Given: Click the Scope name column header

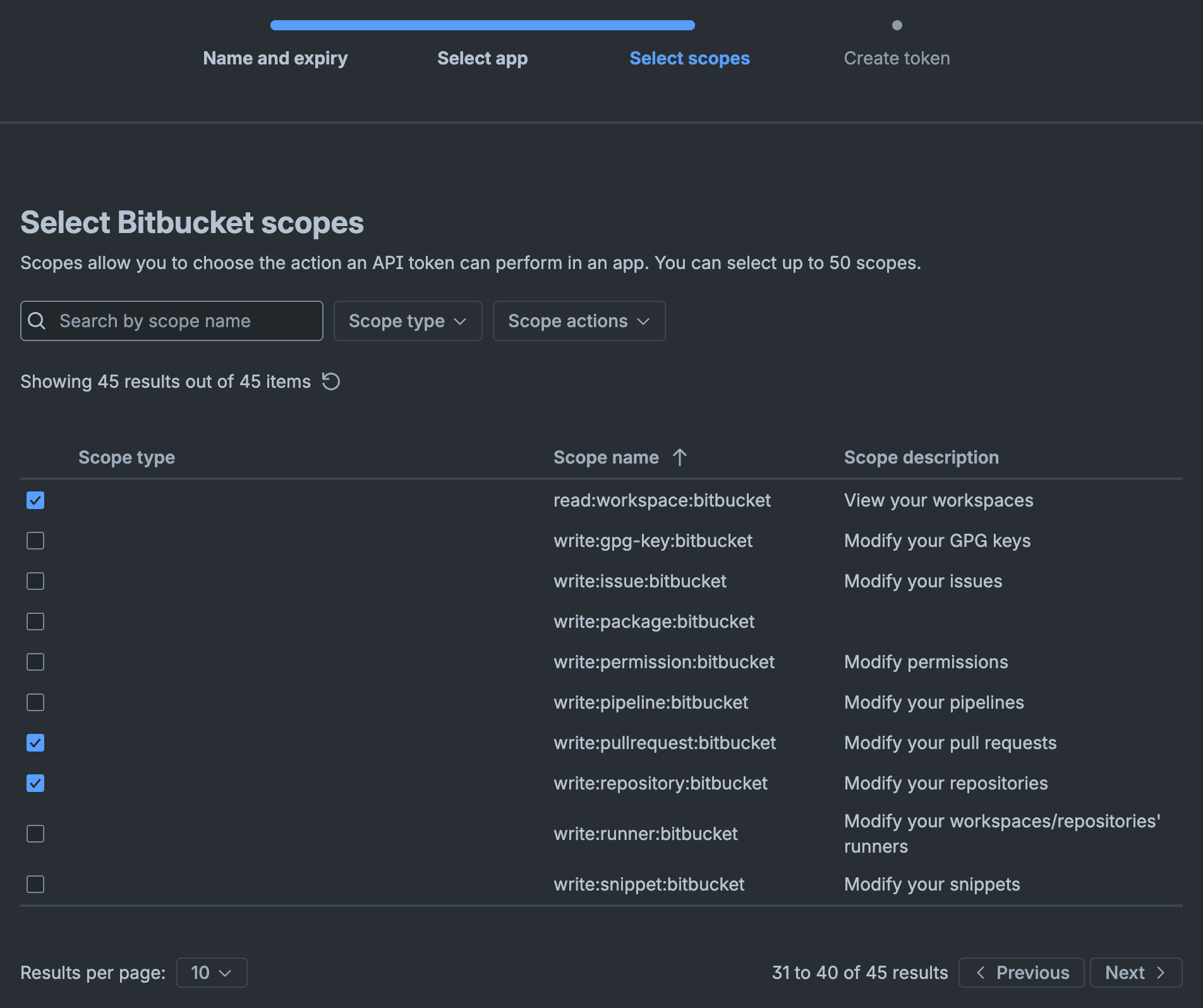Looking at the screenshot, I should coord(606,457).
